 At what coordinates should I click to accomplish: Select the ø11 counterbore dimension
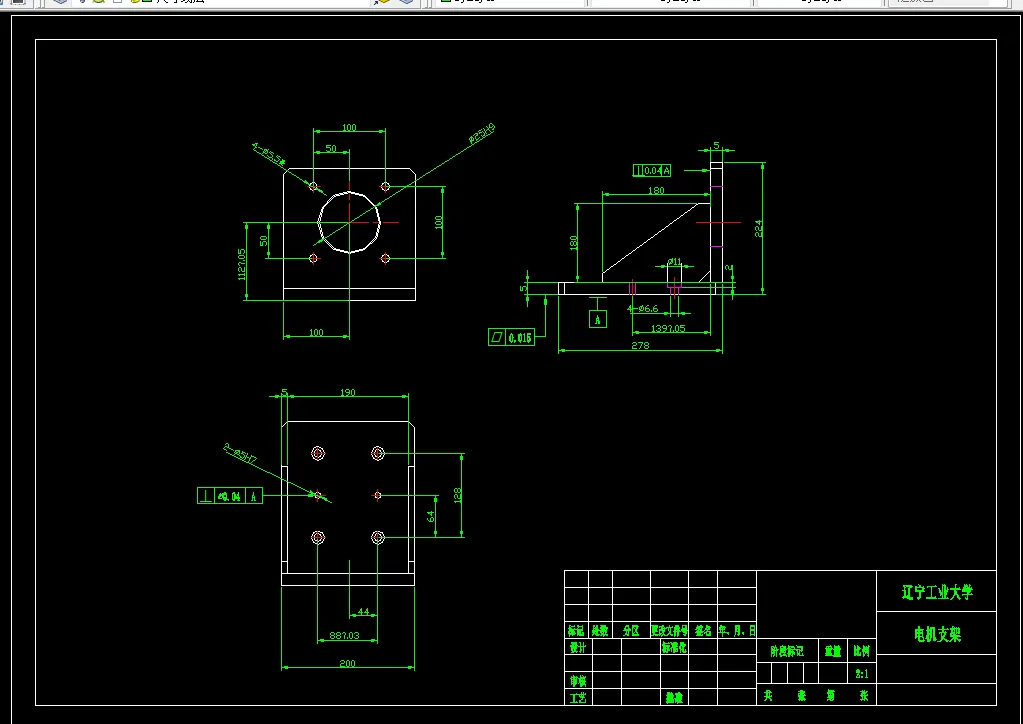tap(675, 262)
